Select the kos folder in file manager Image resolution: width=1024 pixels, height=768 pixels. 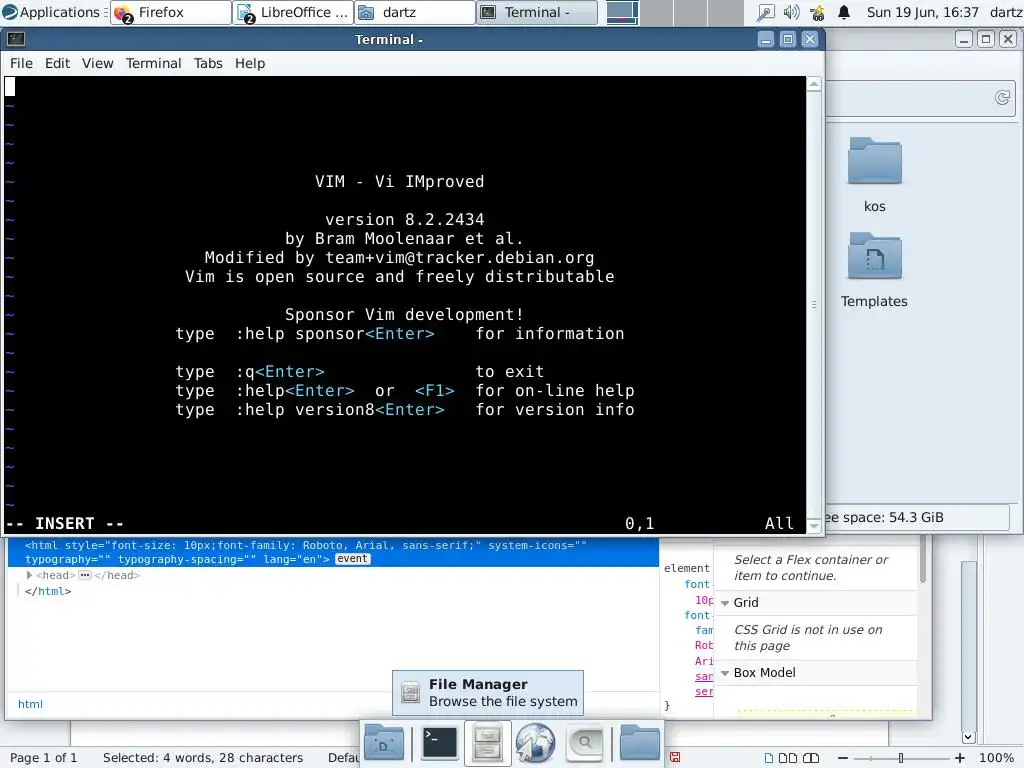point(874,175)
